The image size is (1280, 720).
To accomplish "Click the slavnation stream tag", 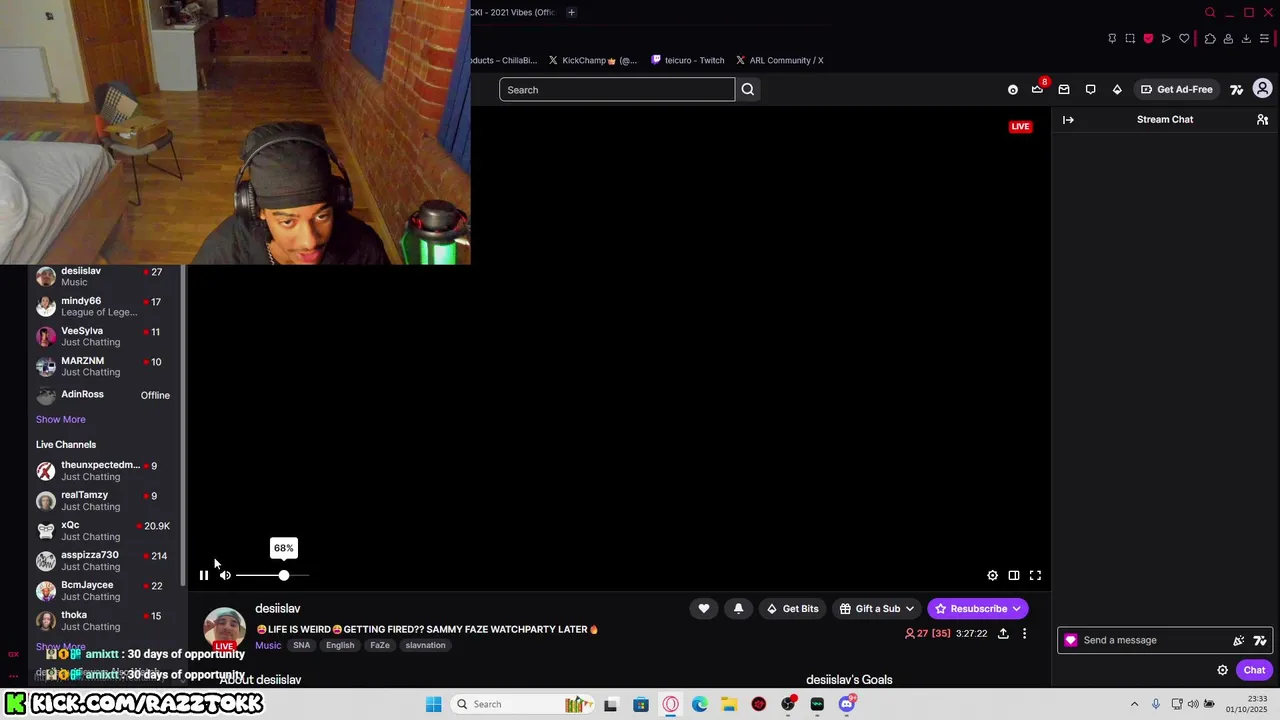I will [x=425, y=645].
